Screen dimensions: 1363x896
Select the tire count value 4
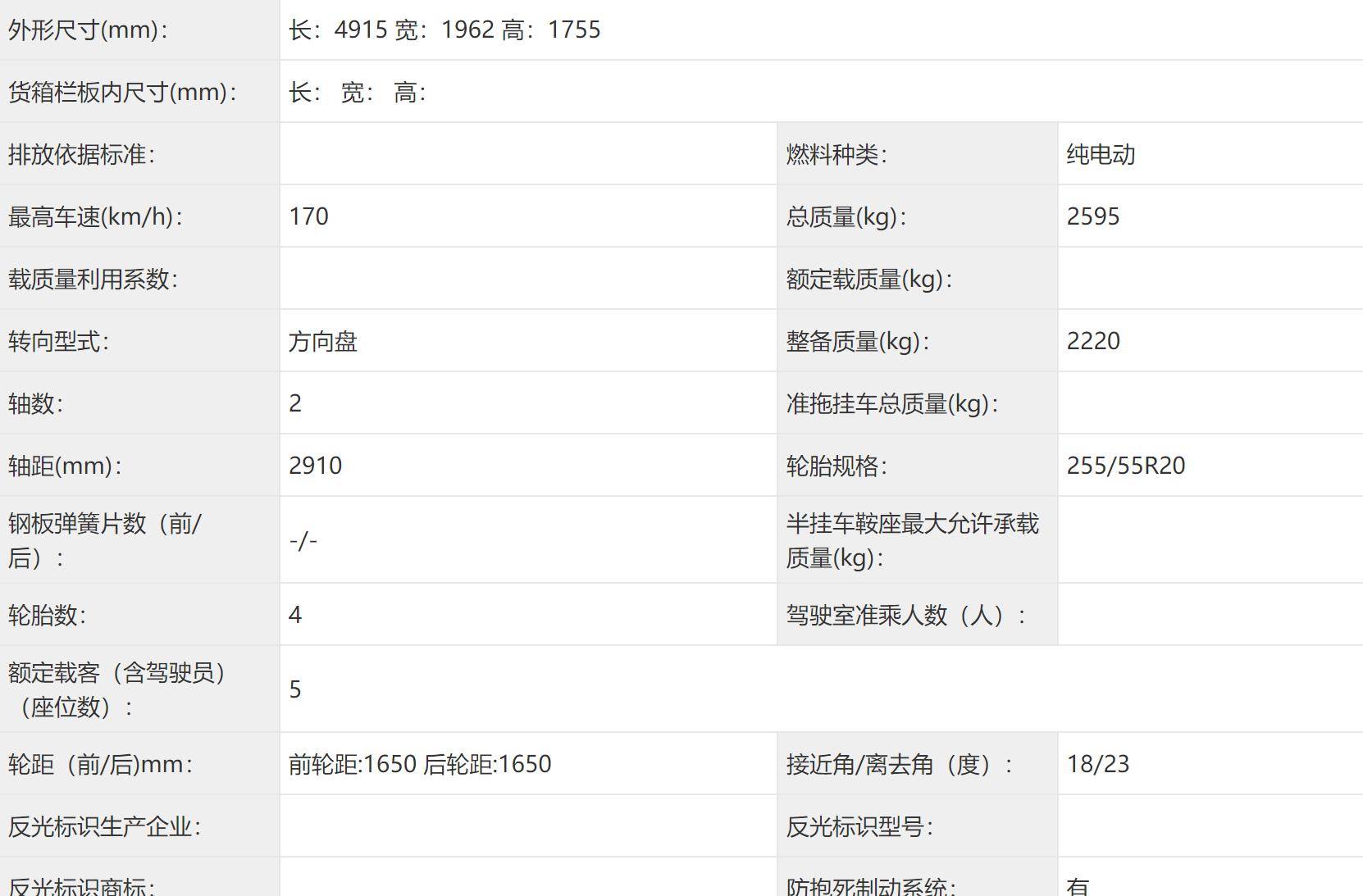297,615
